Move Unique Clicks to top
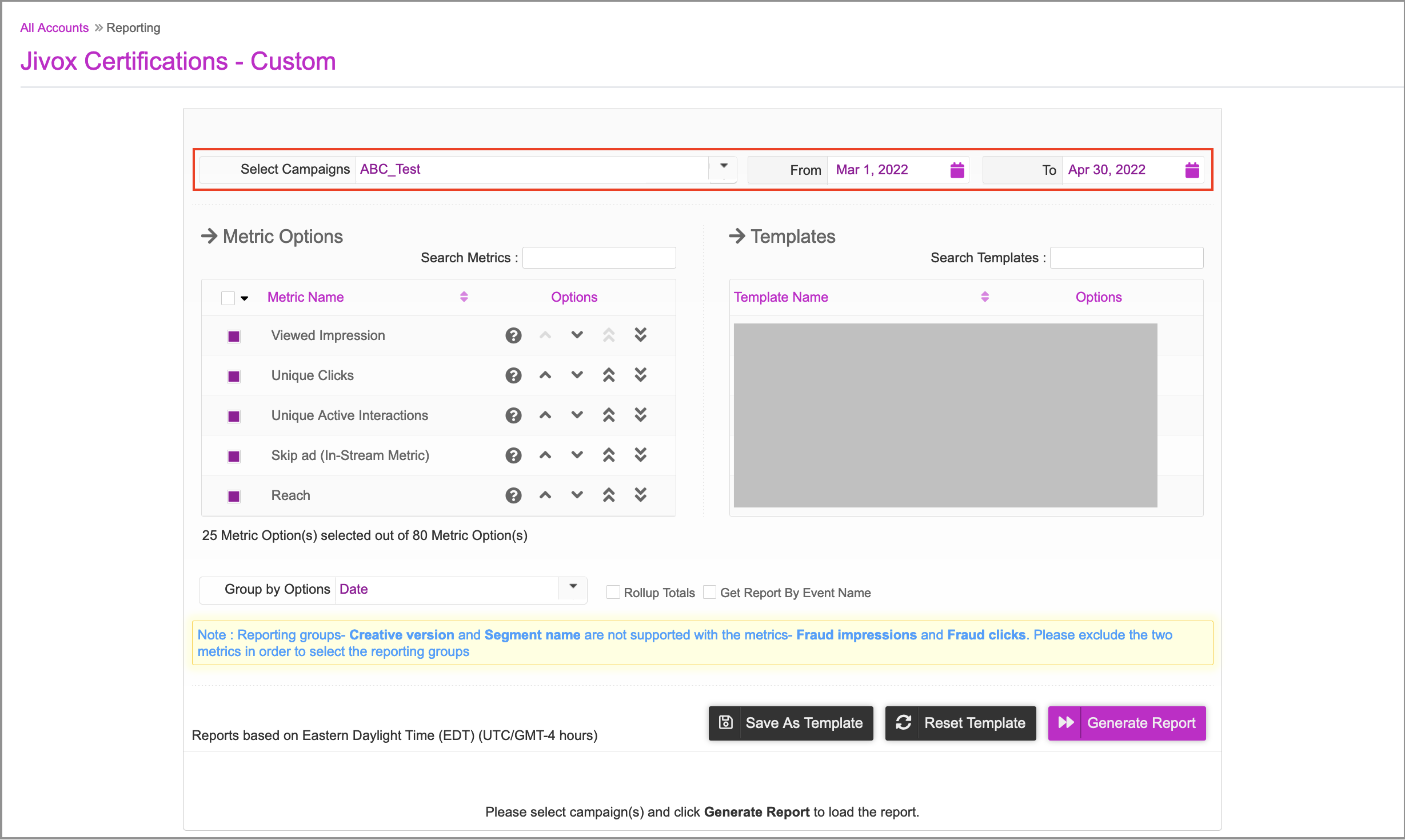The width and height of the screenshot is (1405, 840). coord(609,375)
